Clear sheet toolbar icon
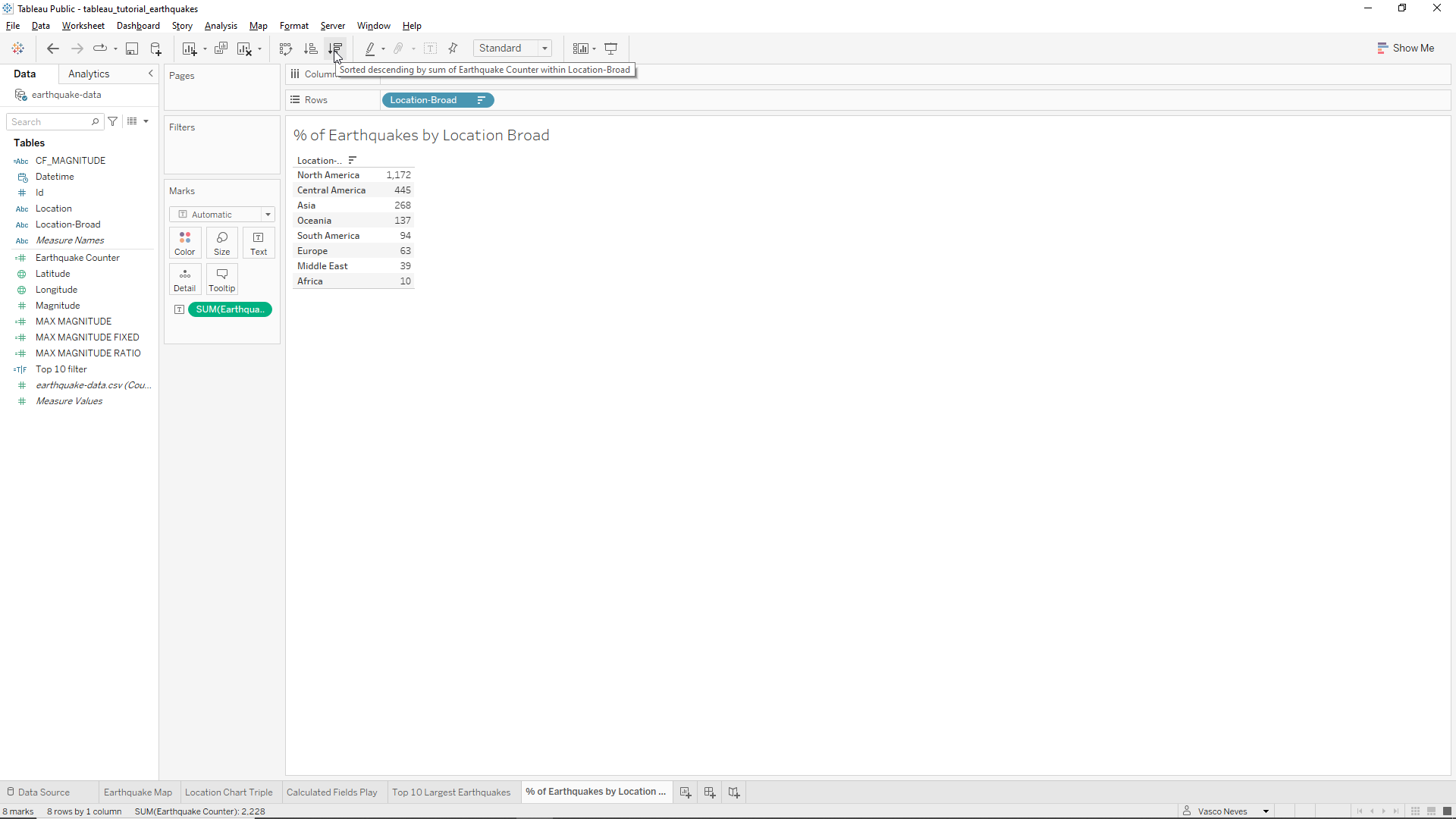Image resolution: width=1456 pixels, height=819 pixels. coord(244,49)
